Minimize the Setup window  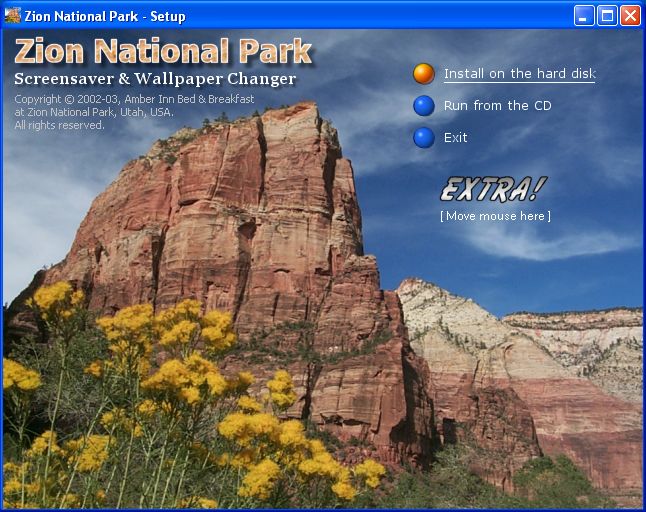click(x=584, y=16)
